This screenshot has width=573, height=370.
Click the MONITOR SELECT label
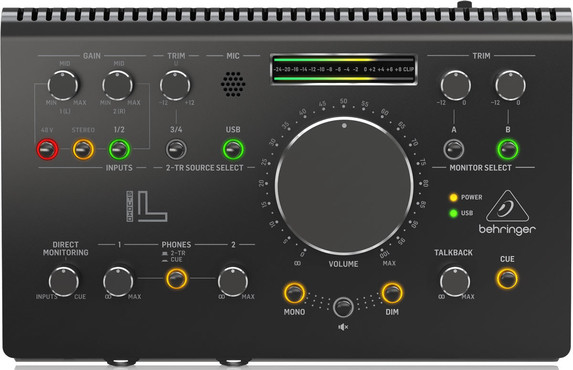click(480, 168)
